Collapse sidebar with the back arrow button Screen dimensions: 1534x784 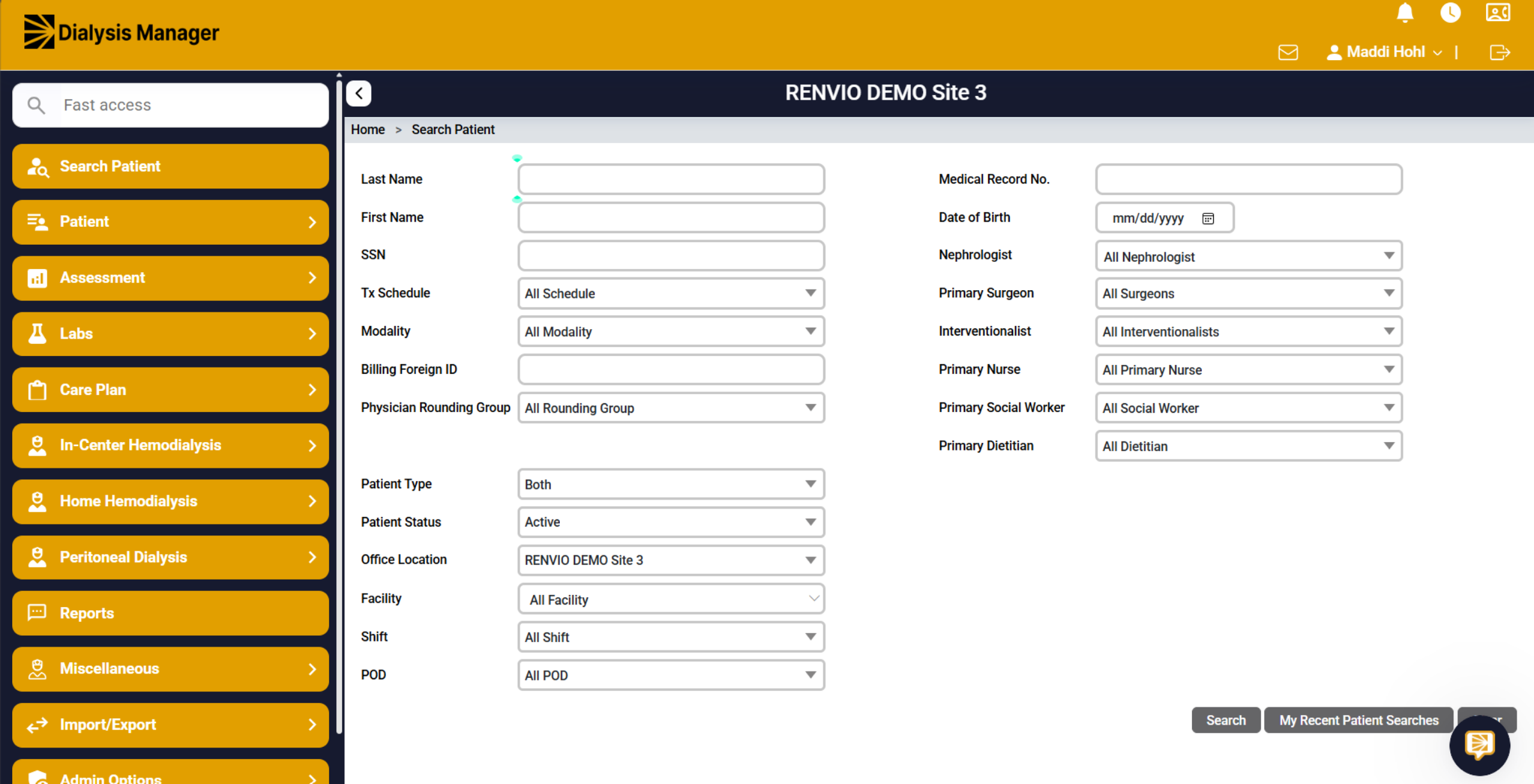[359, 93]
